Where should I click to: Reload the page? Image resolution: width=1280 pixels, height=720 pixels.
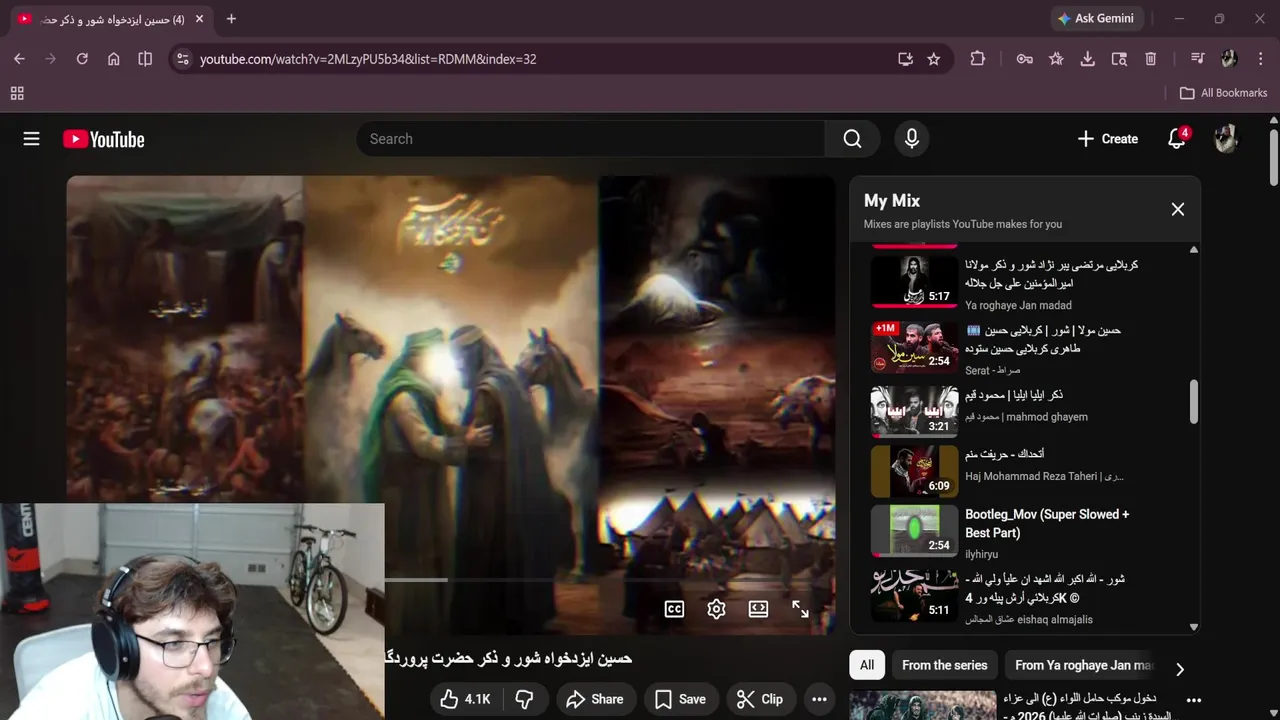coord(82,59)
